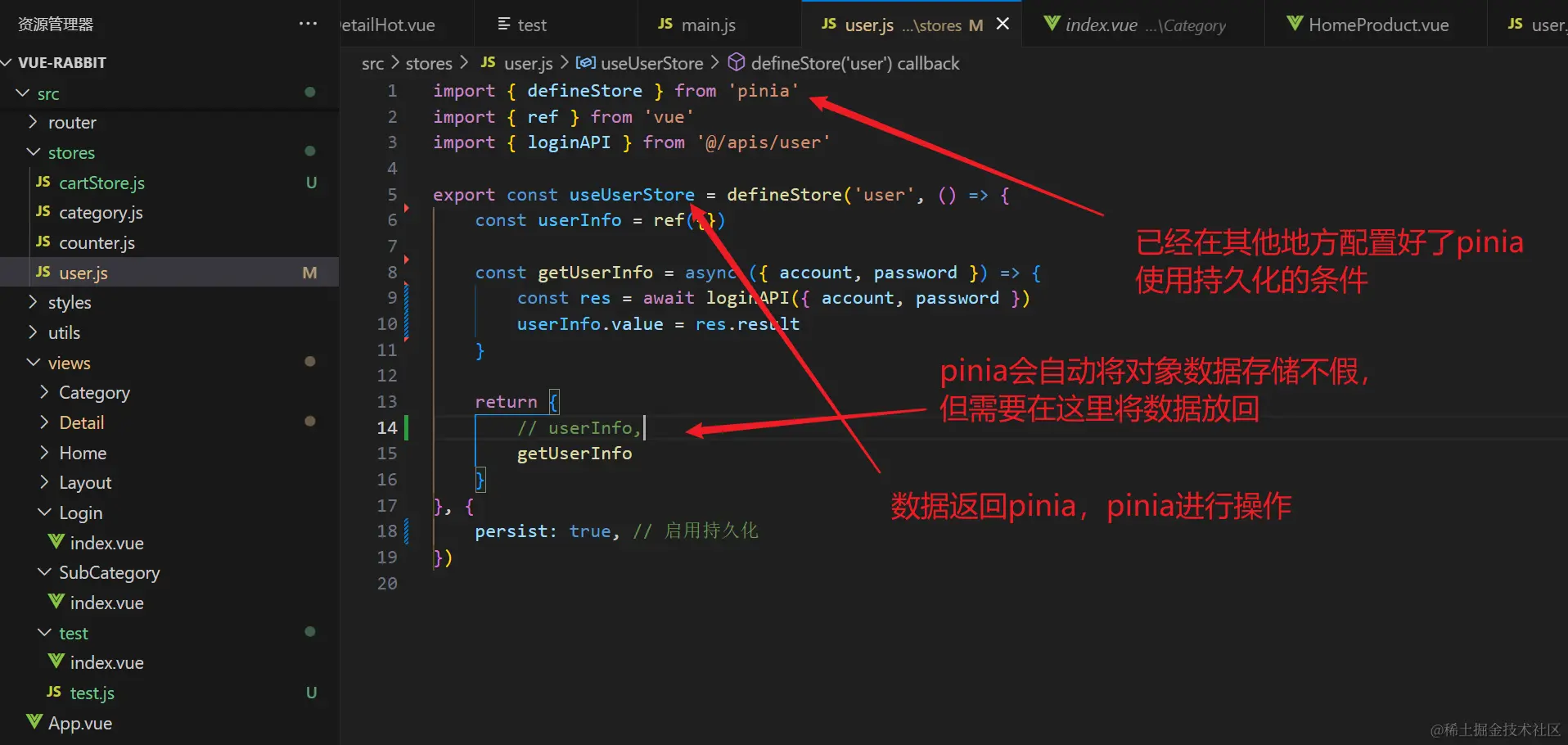This screenshot has width=1568, height=745.
Task: Collapse the src folder in Explorer
Action: tap(22, 93)
